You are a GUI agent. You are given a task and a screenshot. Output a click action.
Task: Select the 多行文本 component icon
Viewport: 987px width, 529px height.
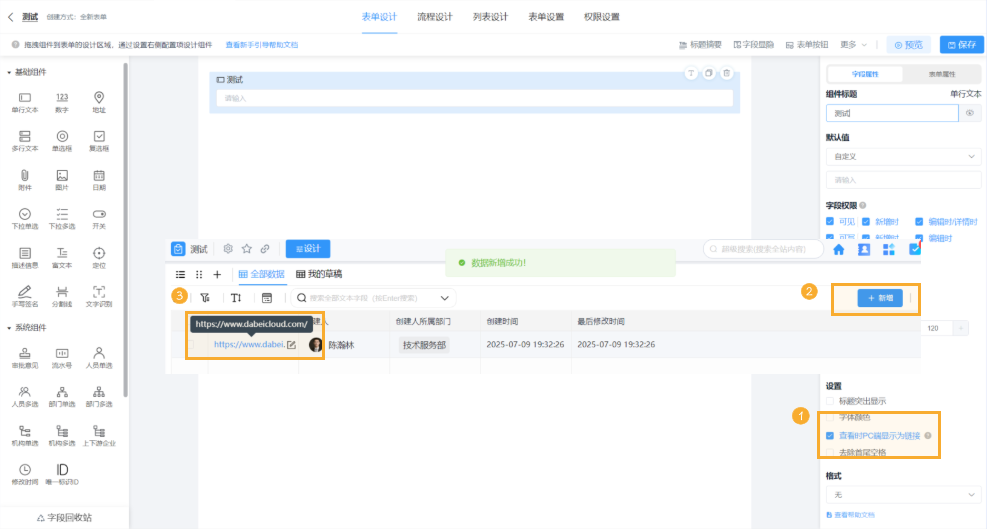coord(25,141)
